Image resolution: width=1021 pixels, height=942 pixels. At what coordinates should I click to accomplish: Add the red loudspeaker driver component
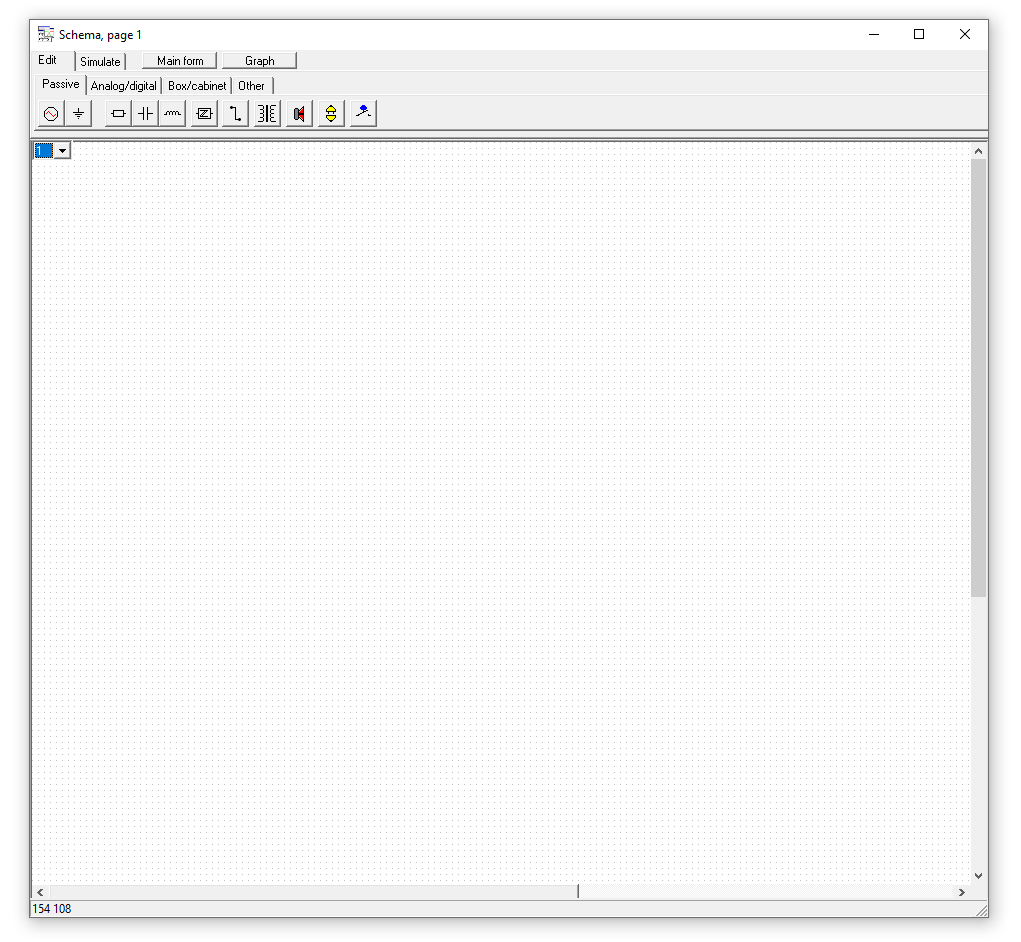coord(298,114)
